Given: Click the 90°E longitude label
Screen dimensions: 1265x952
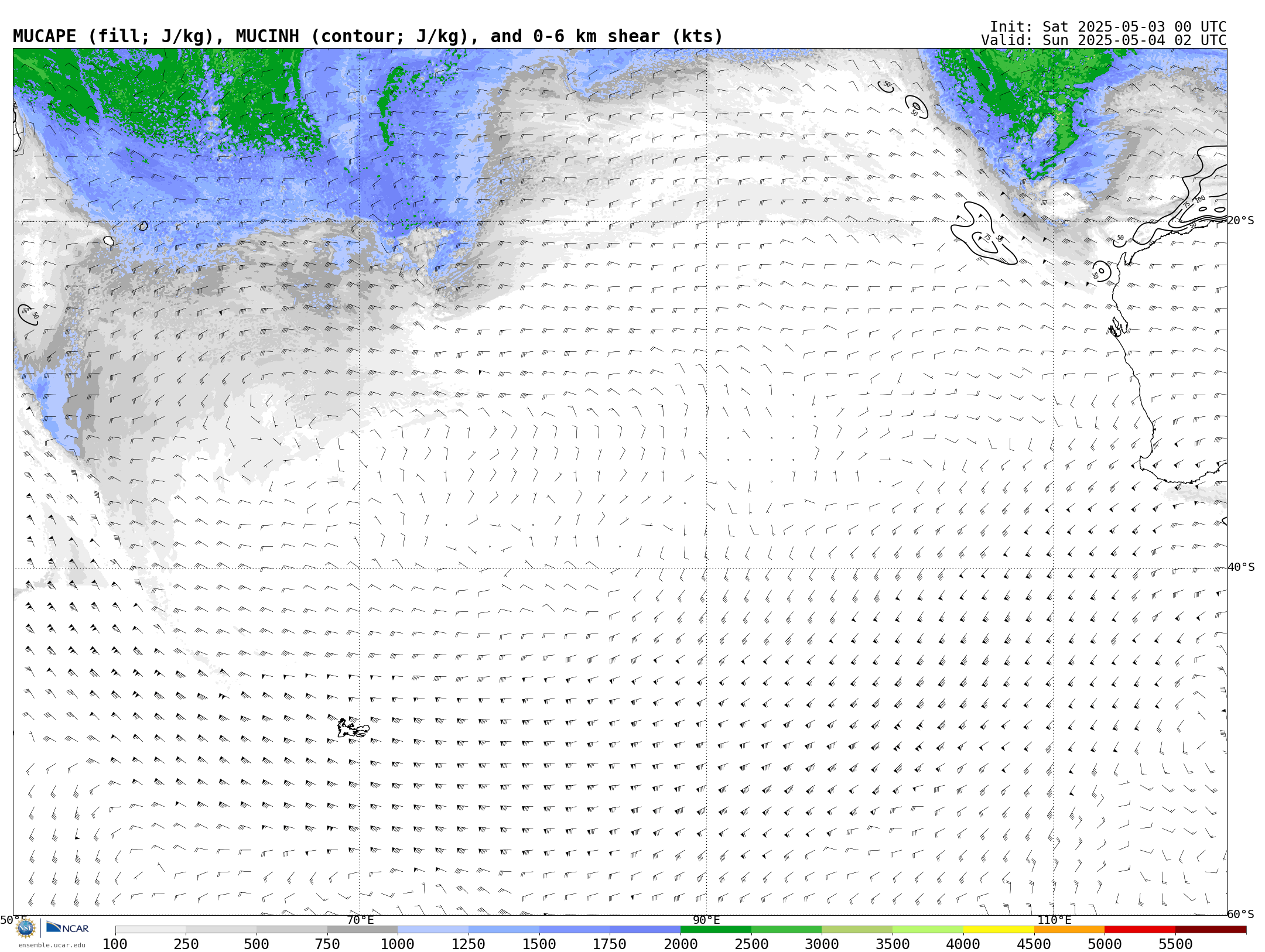Looking at the screenshot, I should [707, 920].
